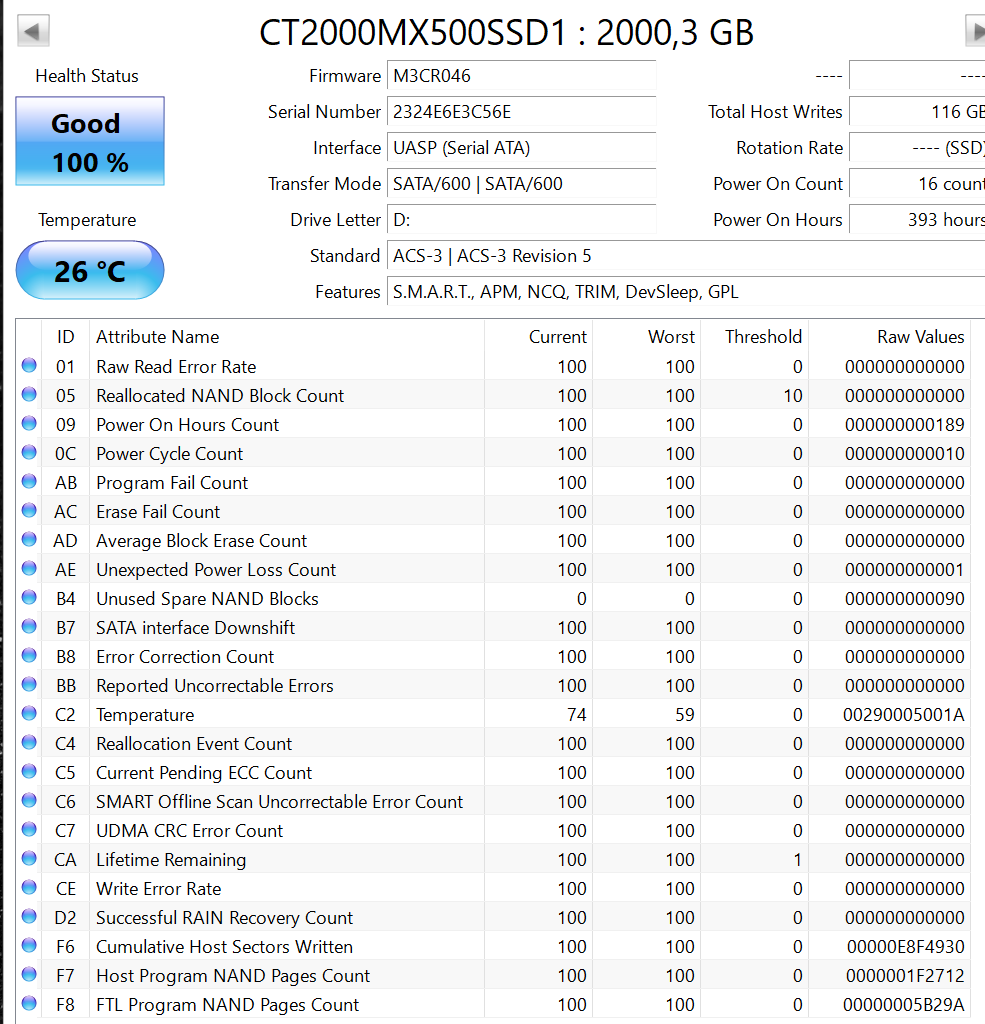Select the Serial Number field 2324E6E3C56E
The height and width of the screenshot is (1024, 985).
click(x=522, y=112)
